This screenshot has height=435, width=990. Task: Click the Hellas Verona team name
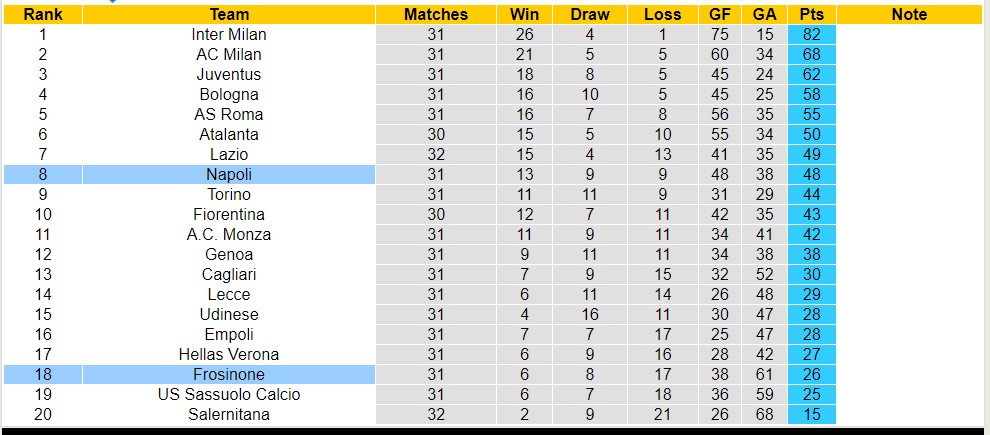pos(229,354)
